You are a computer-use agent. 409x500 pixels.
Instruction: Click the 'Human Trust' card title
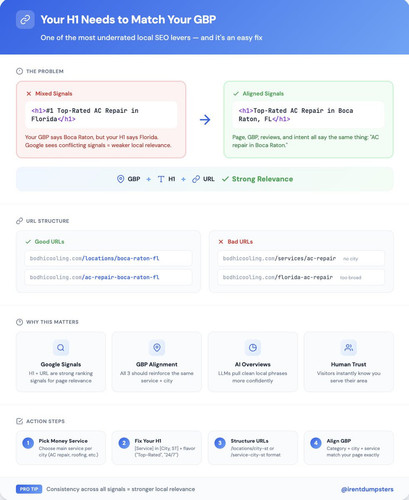click(349, 364)
